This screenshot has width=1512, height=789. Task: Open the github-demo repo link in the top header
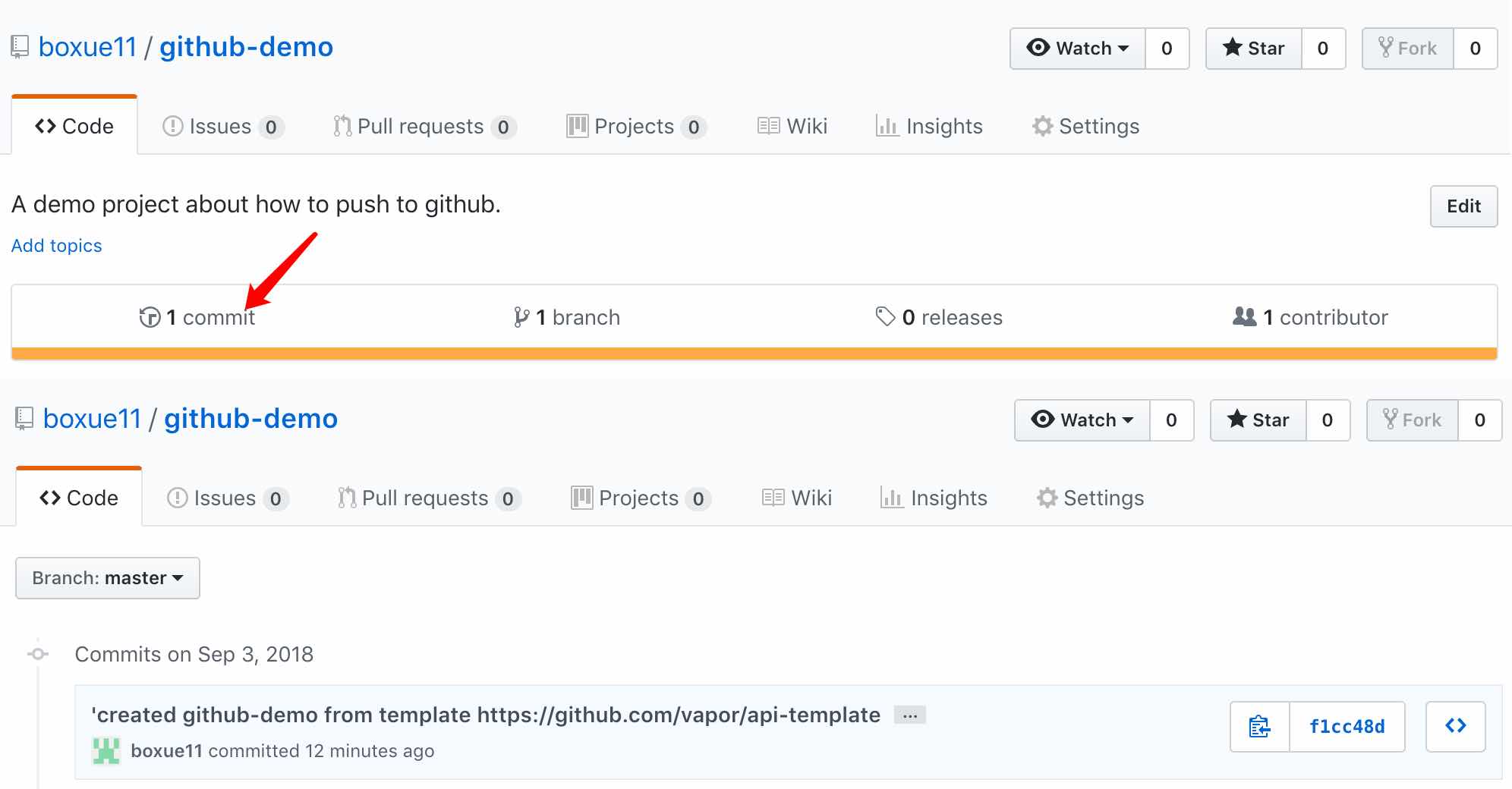click(x=246, y=47)
